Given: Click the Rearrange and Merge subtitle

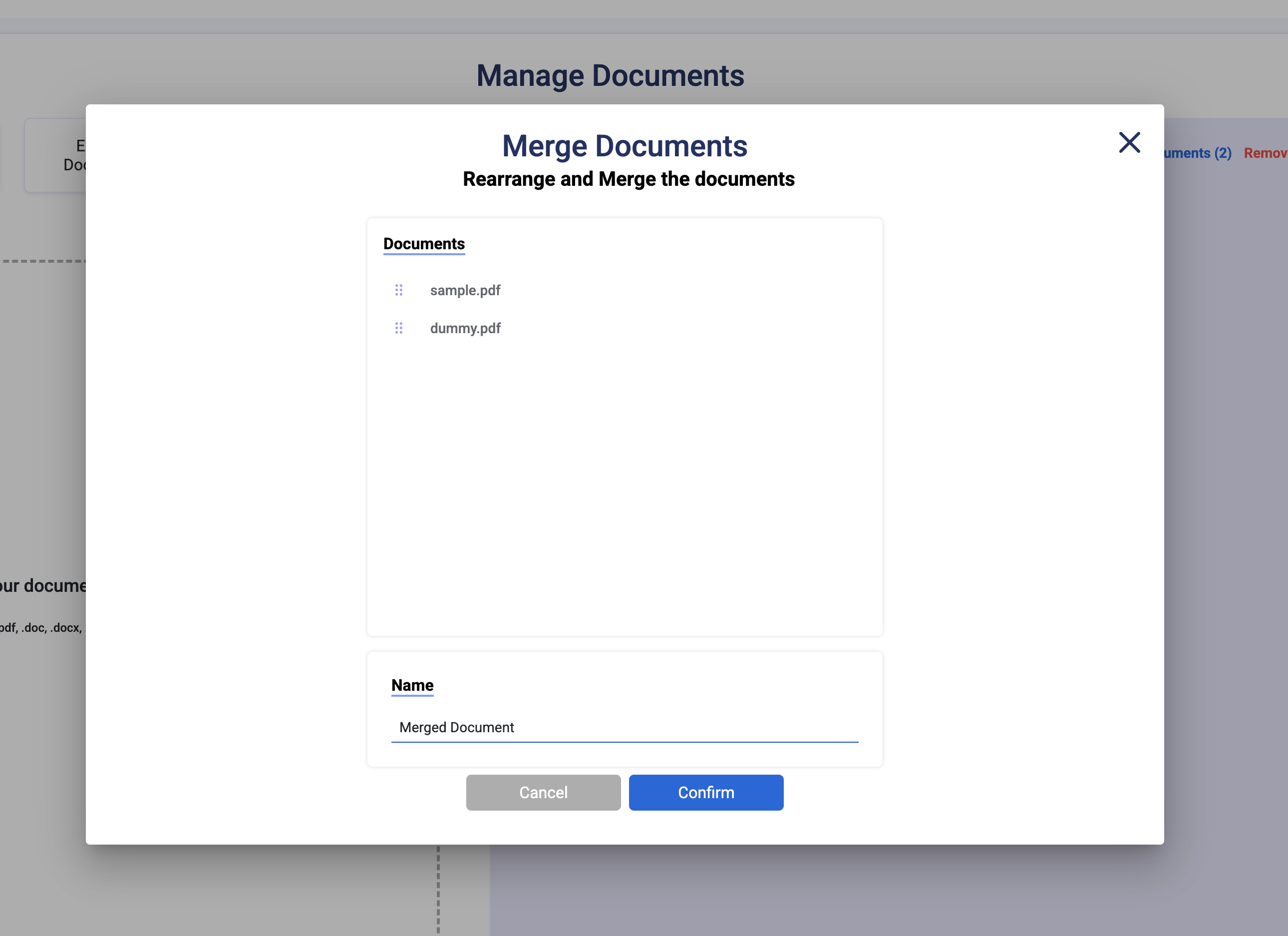Looking at the screenshot, I should click(628, 179).
